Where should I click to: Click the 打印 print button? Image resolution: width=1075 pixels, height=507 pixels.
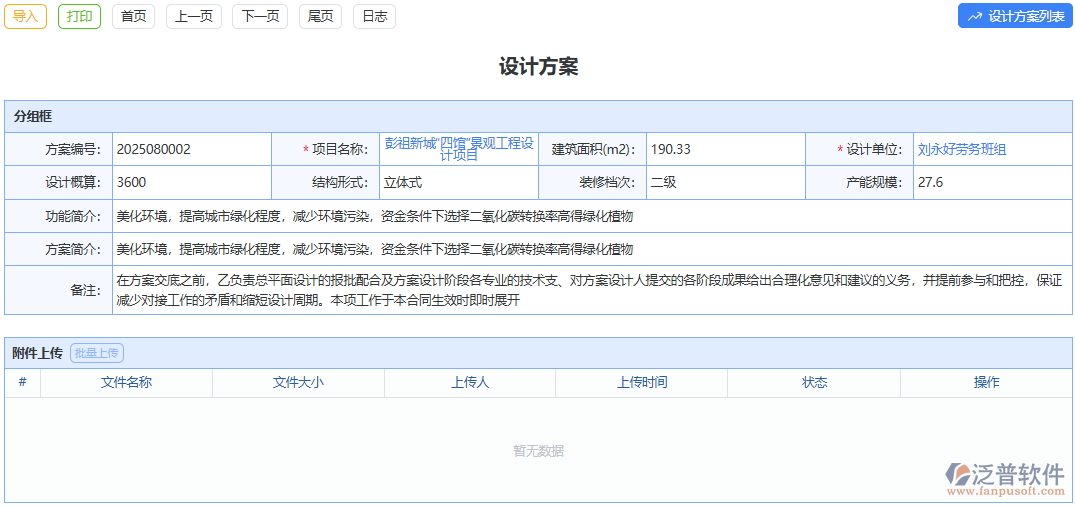pyautogui.click(x=80, y=16)
